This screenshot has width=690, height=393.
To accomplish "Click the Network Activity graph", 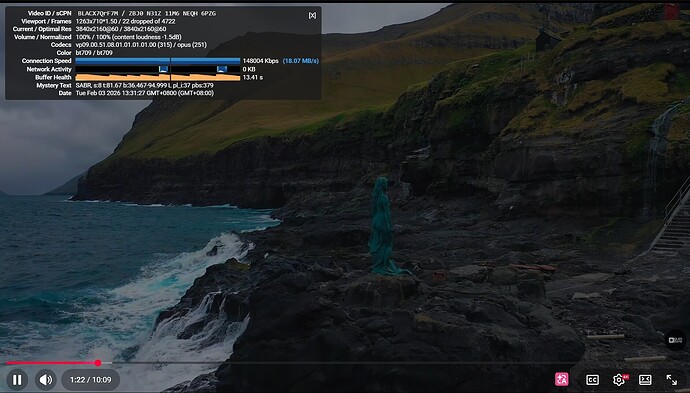I will coord(158,69).
